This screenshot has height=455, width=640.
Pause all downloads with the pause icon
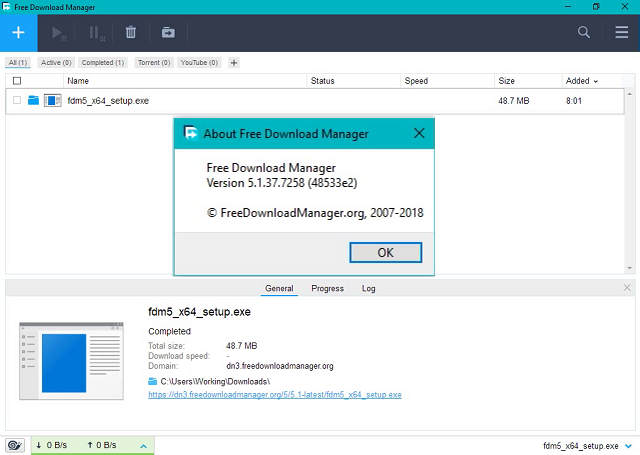pos(97,33)
